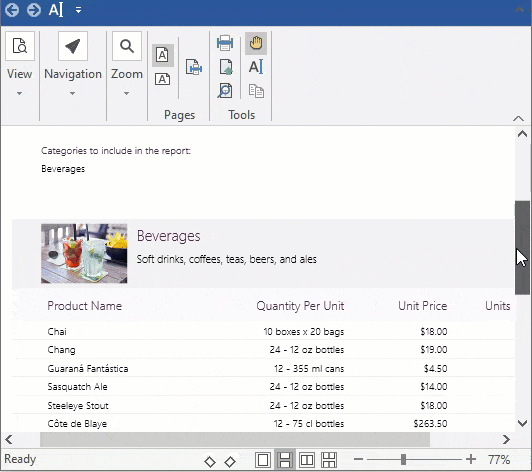The width and height of the screenshot is (532, 472).
Task: Select the Hand pan tool
Action: [256, 43]
